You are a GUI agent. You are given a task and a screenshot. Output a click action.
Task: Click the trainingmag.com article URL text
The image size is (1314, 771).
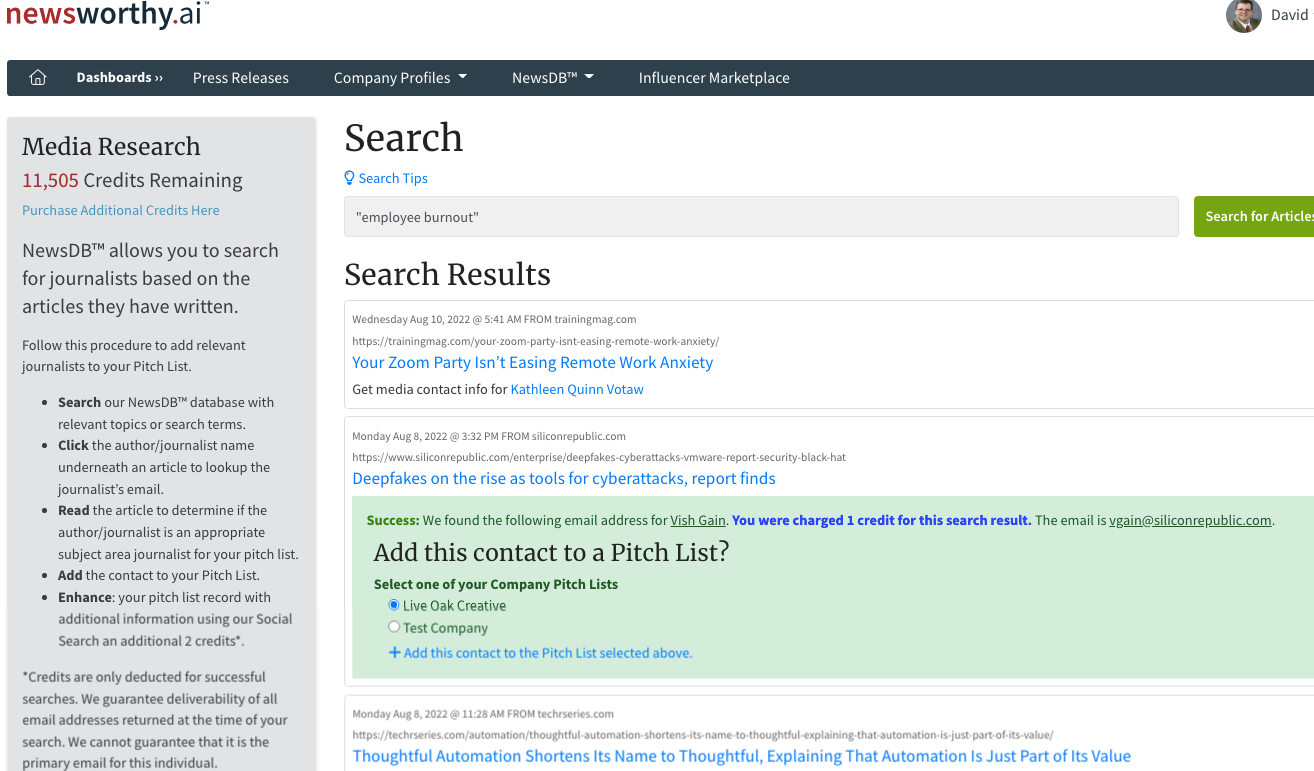pyautogui.click(x=535, y=341)
